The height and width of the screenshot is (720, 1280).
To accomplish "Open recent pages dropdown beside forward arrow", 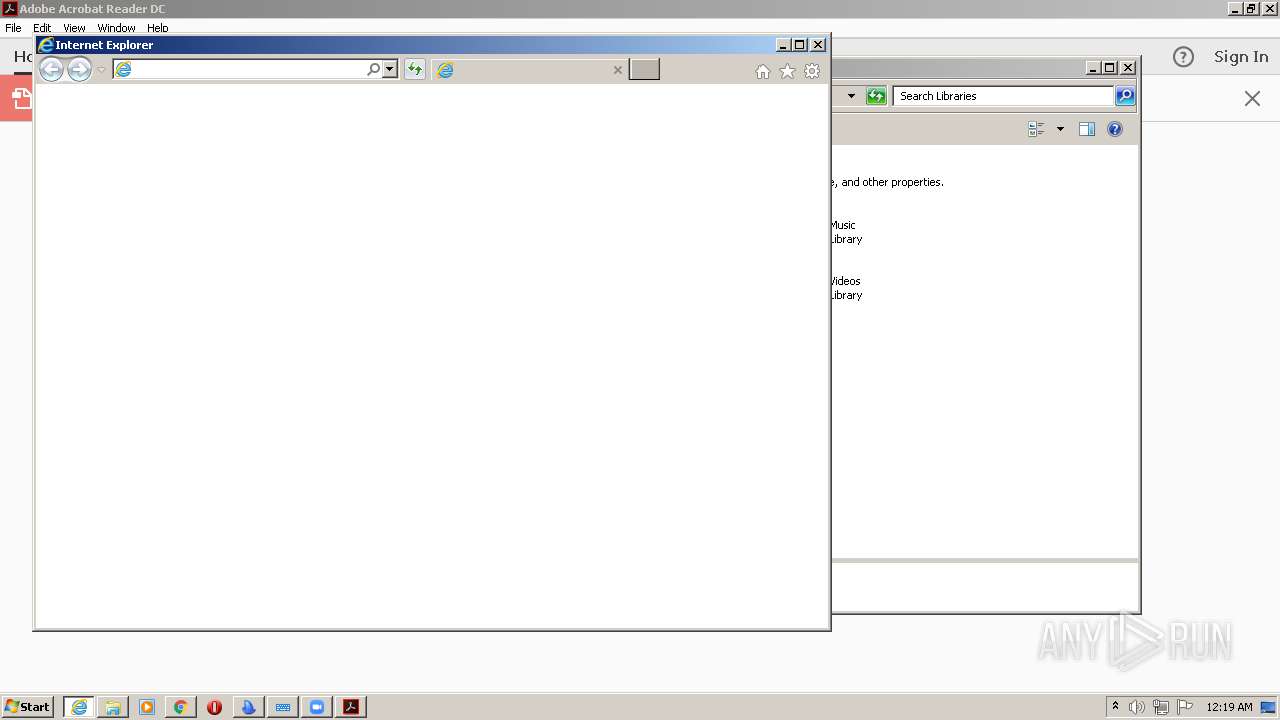I will 101,70.
